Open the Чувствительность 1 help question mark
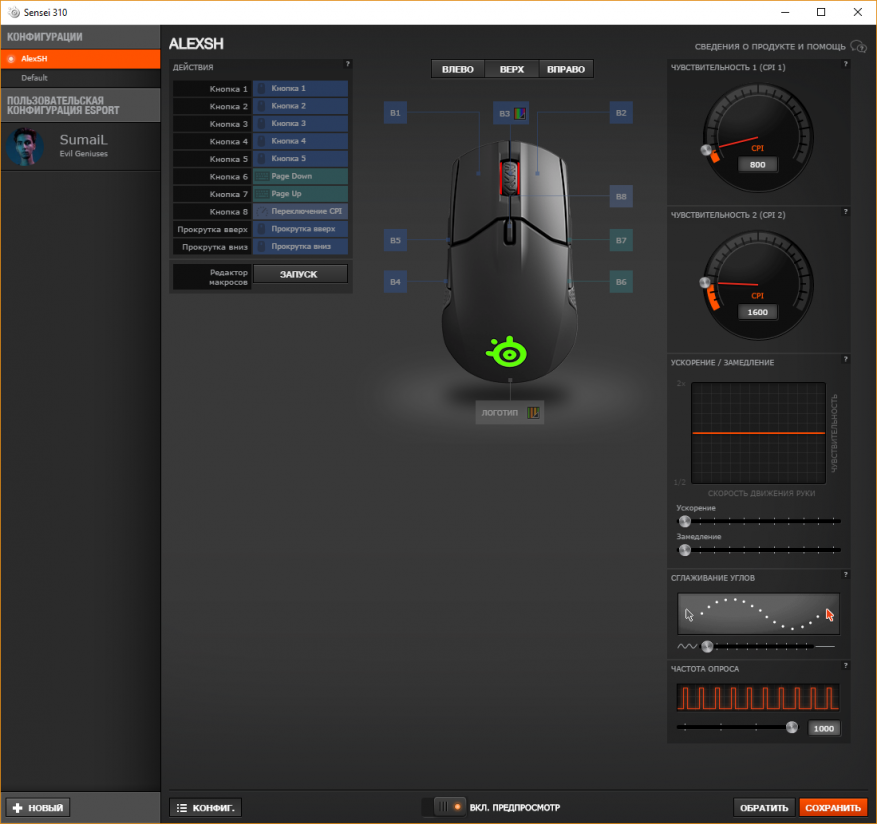 point(845,64)
